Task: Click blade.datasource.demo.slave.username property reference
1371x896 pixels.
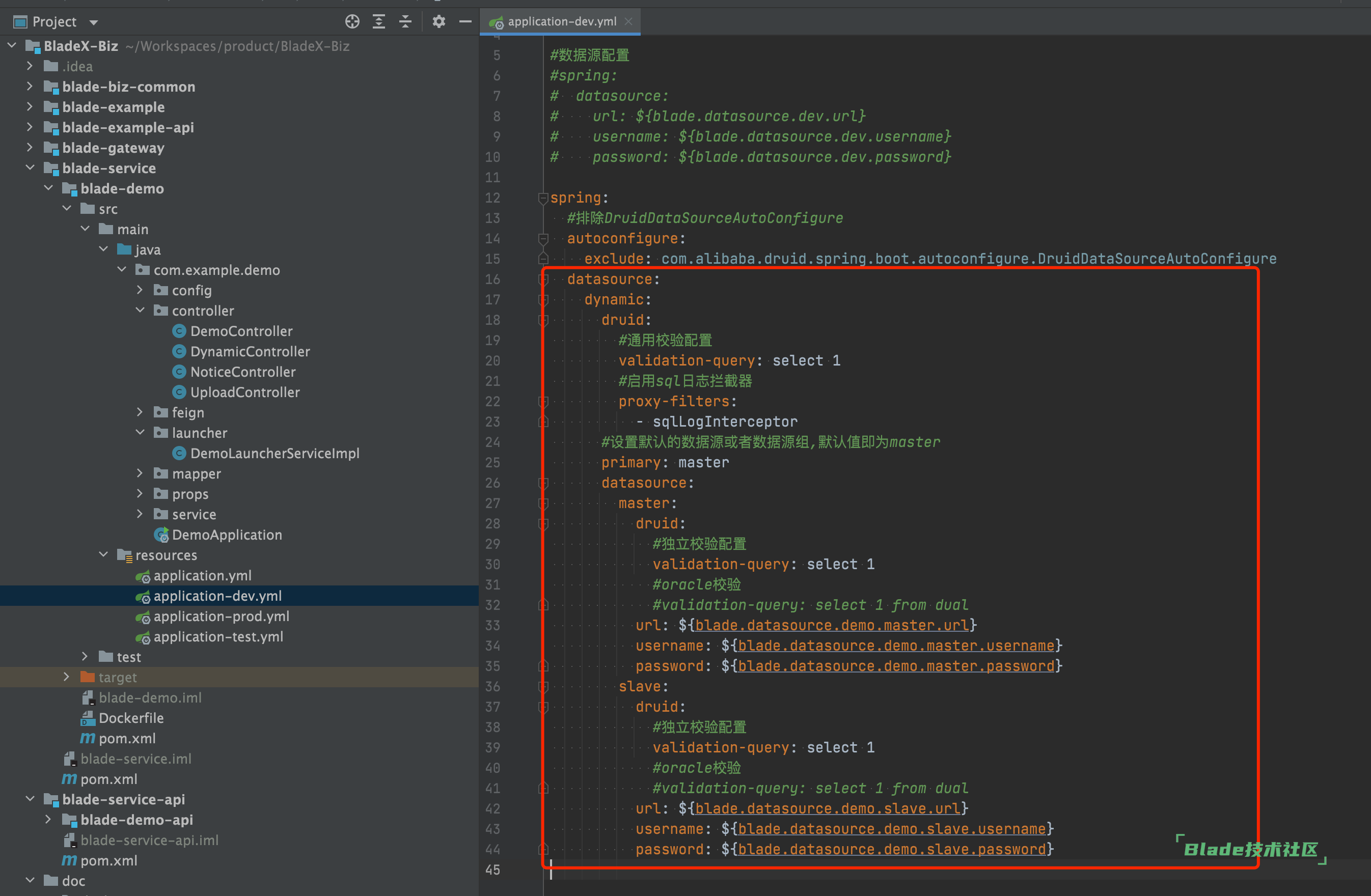Action: pos(892,829)
